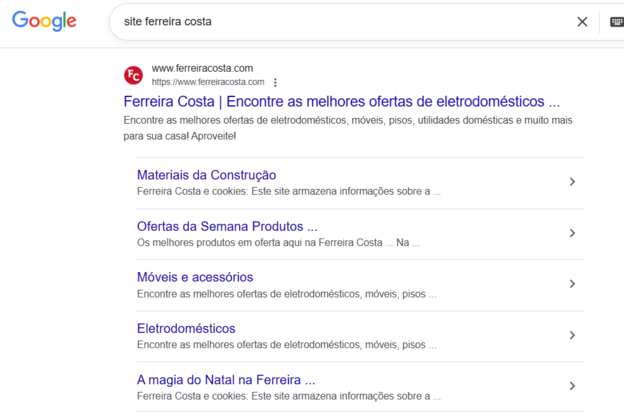This screenshot has width=624, height=416.
Task: Expand the chevron on the Eletrodomésticos row
Action: pos(572,335)
